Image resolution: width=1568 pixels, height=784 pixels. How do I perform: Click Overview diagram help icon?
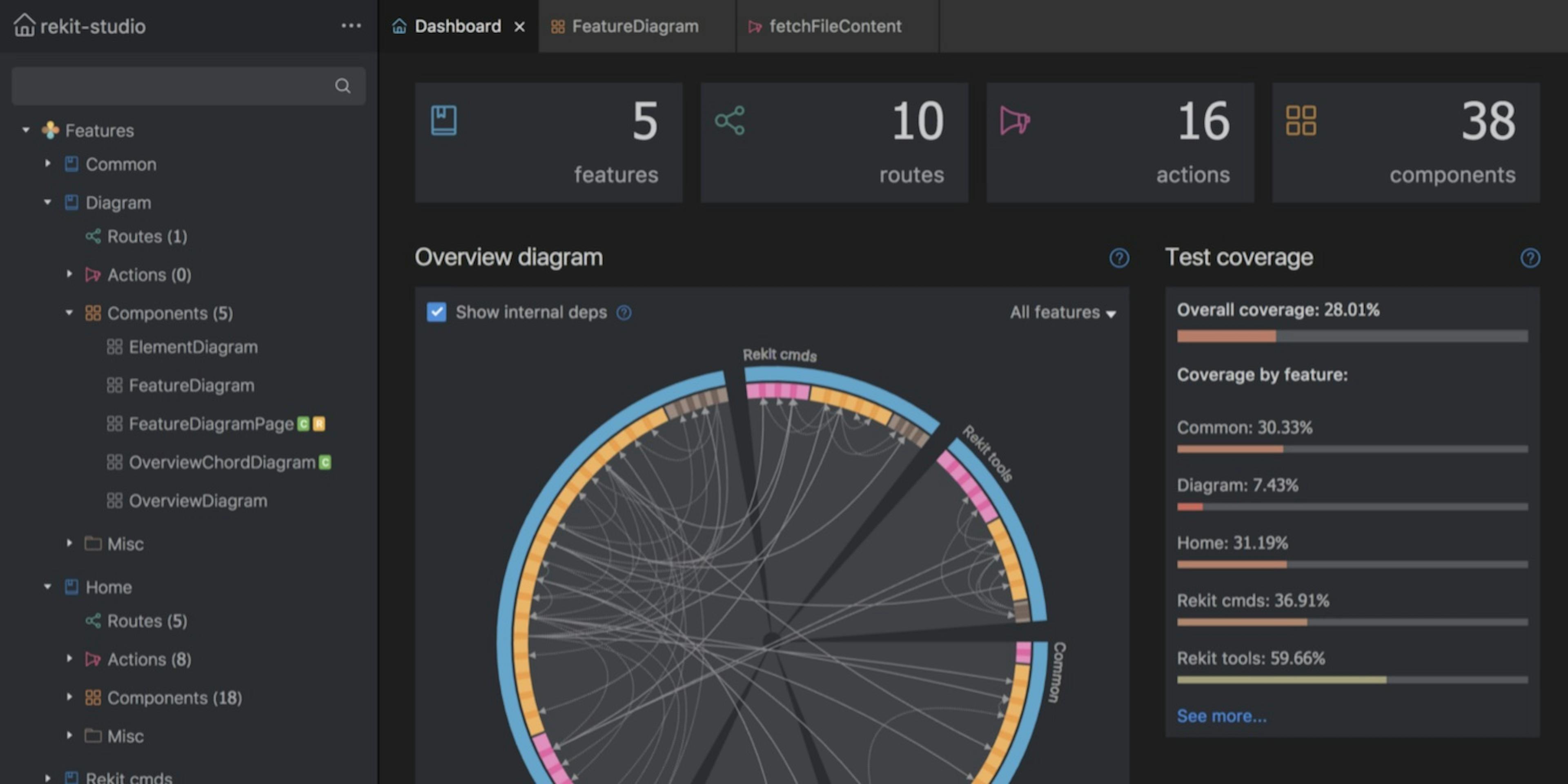tap(1119, 258)
